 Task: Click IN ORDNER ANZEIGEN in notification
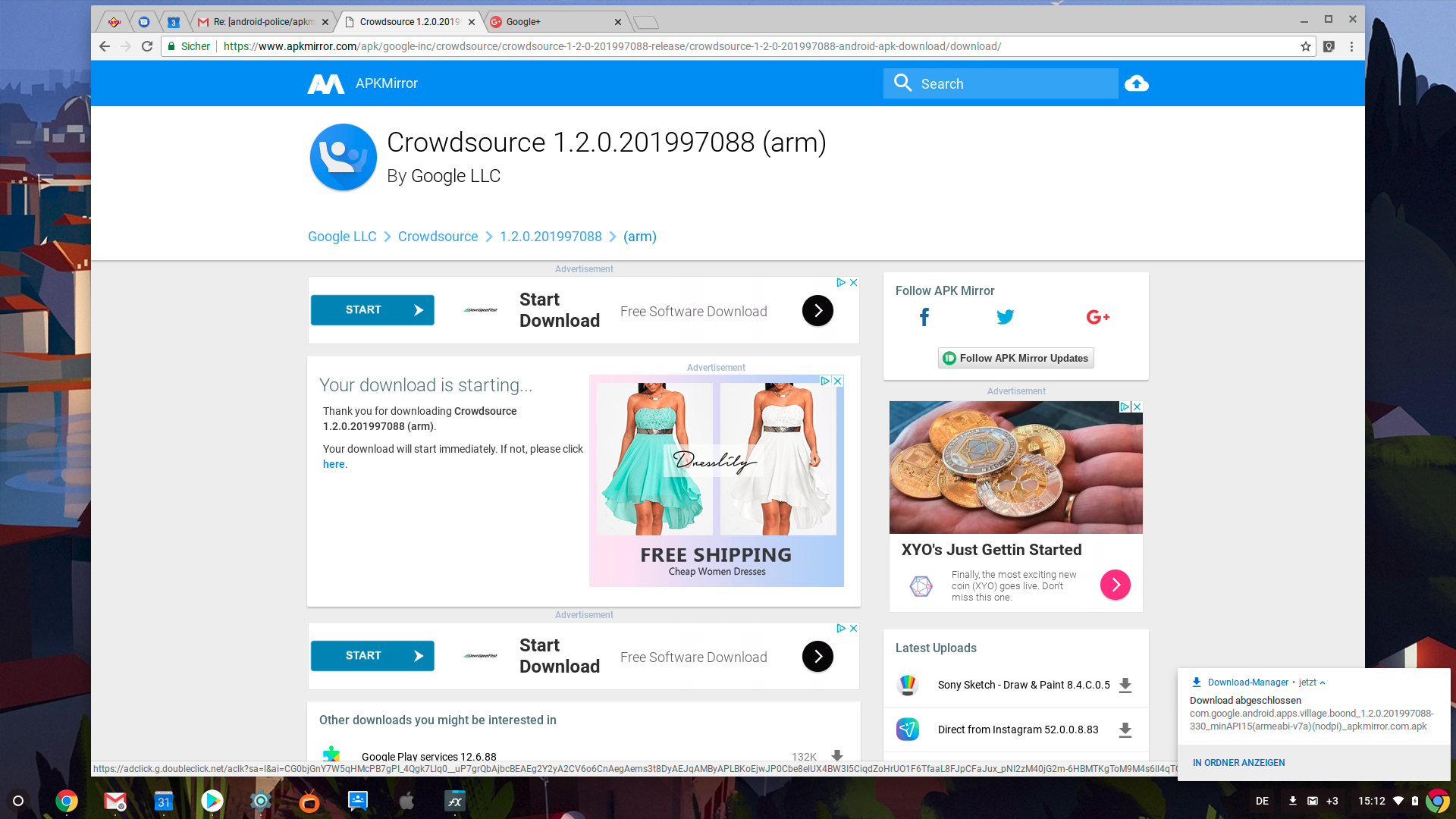(1238, 763)
